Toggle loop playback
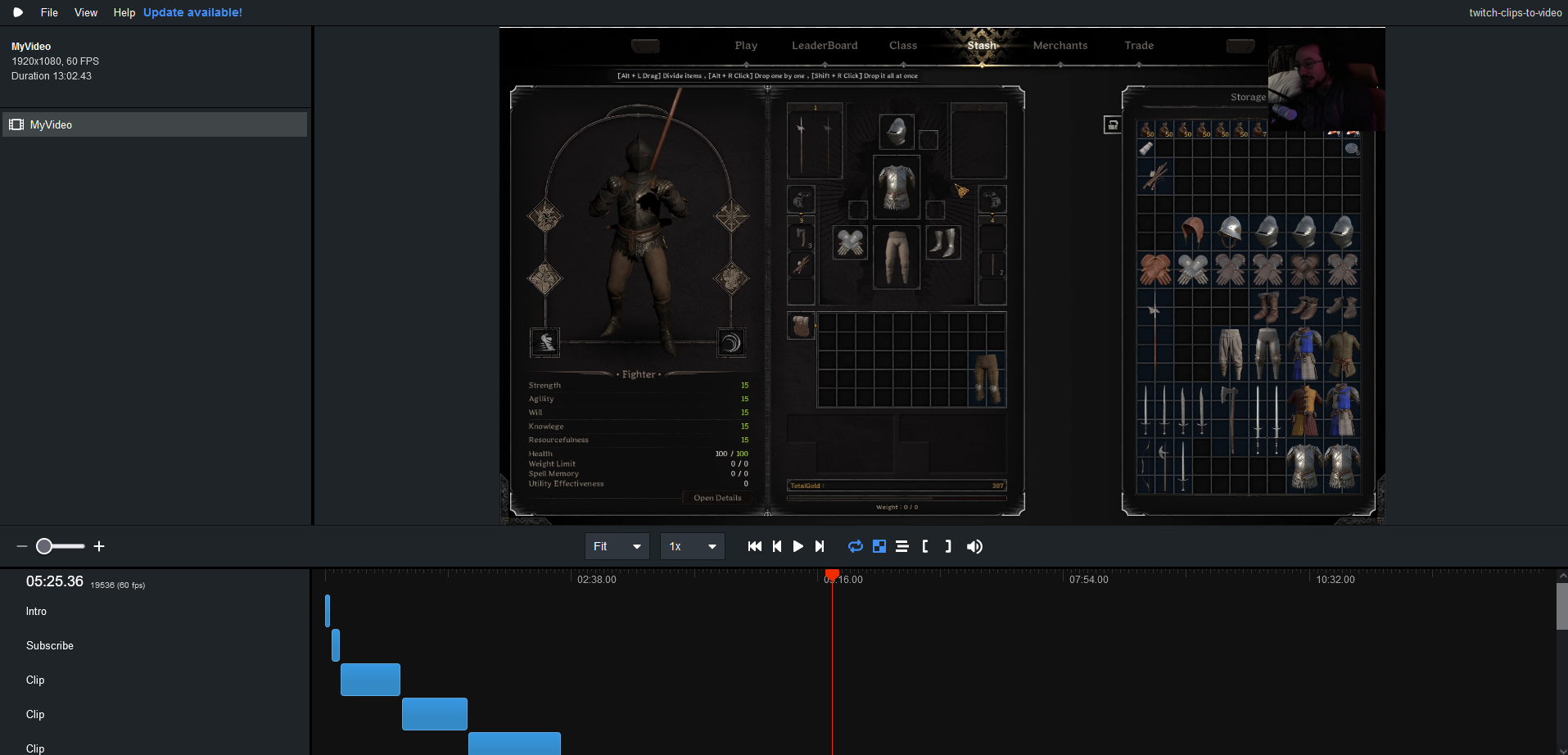This screenshot has height=755, width=1568. pos(856,546)
